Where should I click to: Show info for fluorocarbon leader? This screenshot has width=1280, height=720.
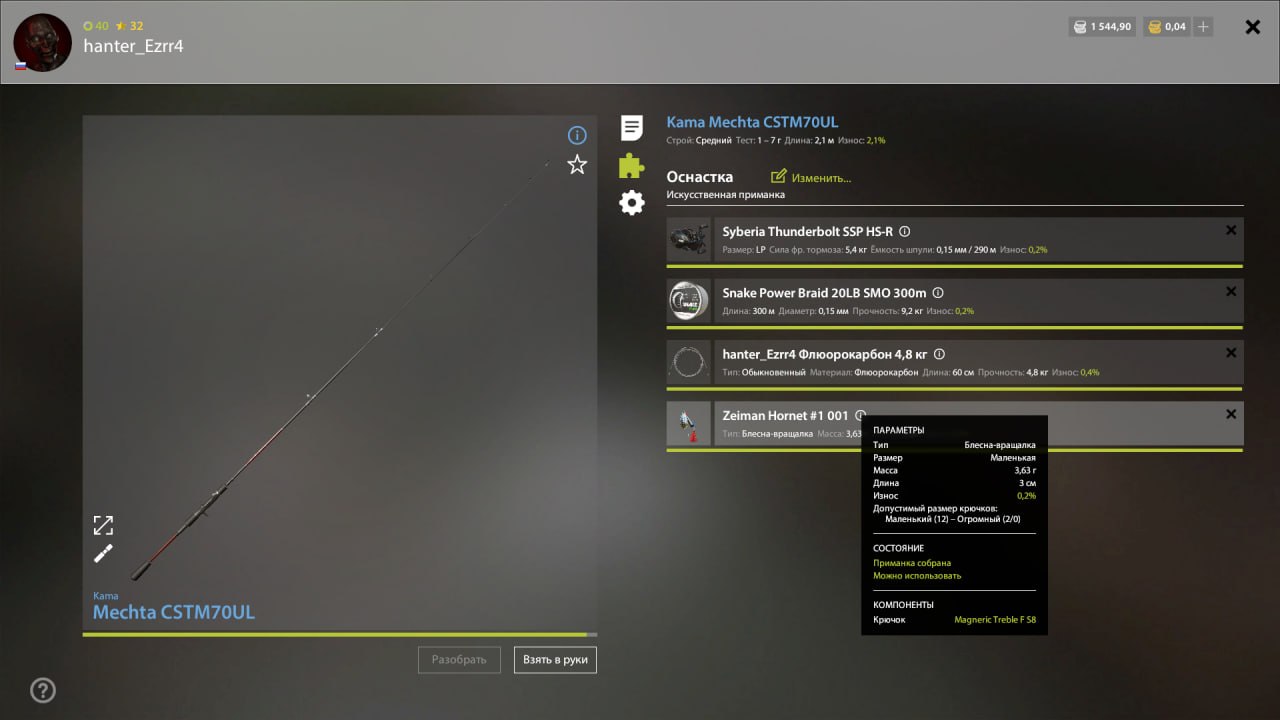[939, 354]
